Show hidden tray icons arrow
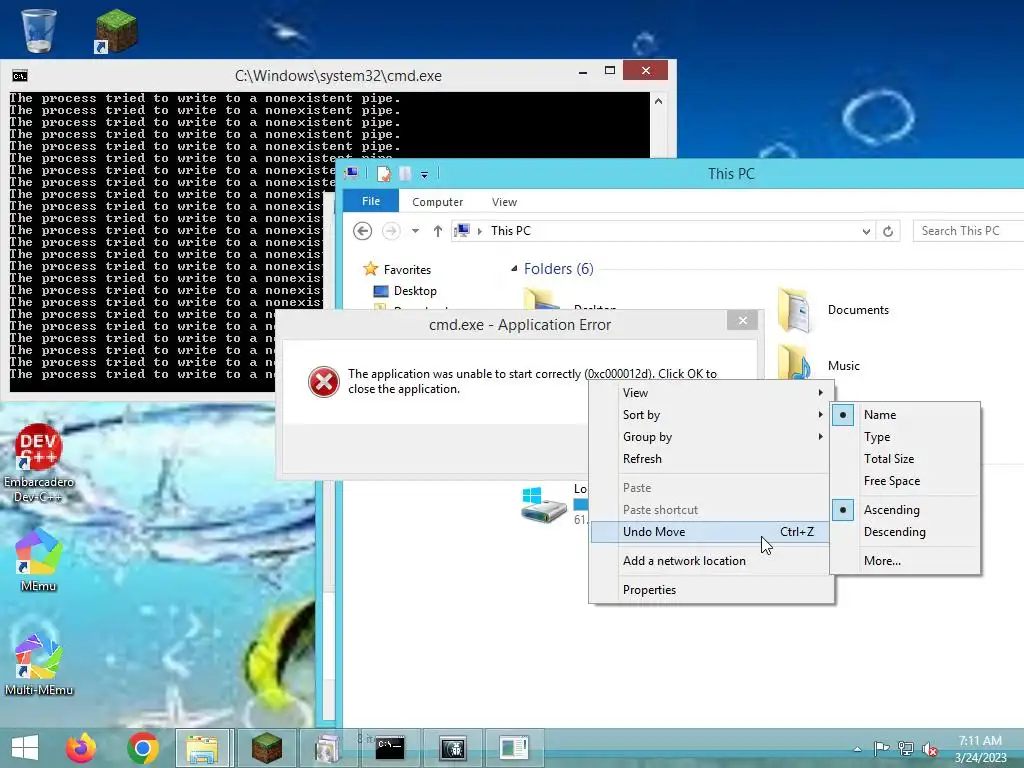This screenshot has width=1024, height=768. point(857,749)
